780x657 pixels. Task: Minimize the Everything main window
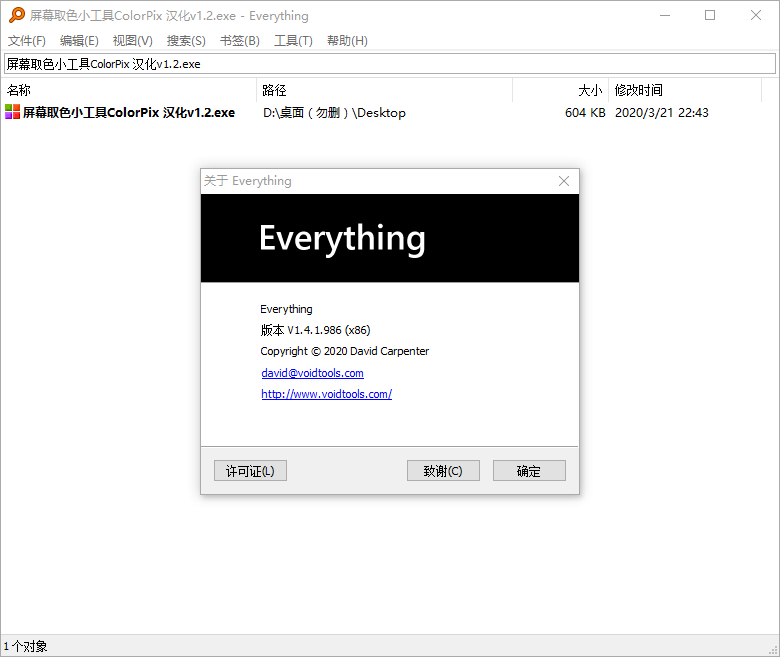[x=665, y=15]
